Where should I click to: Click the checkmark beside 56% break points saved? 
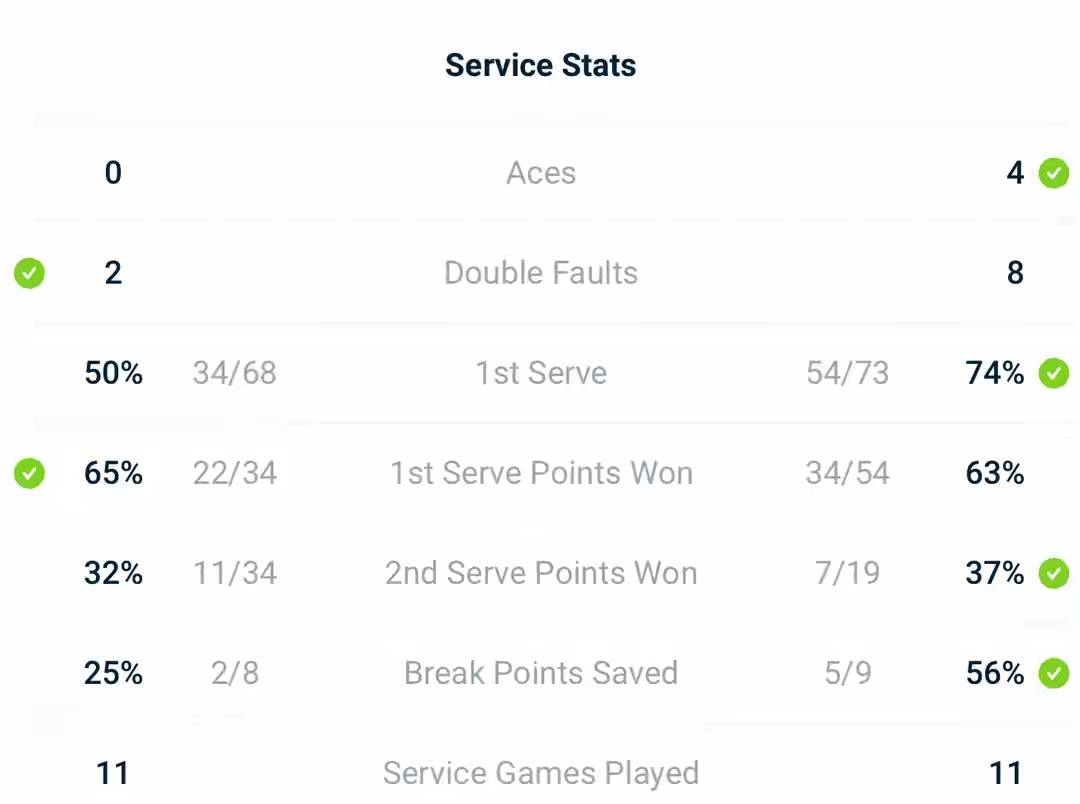(1053, 673)
